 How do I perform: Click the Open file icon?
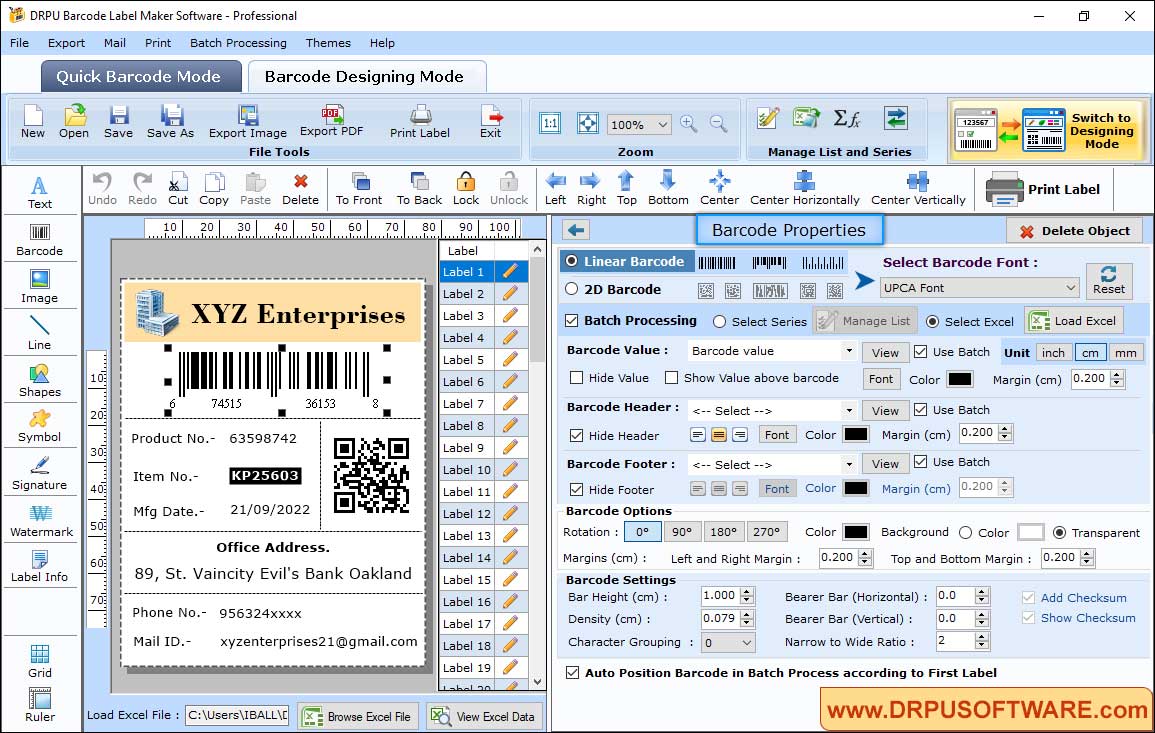click(74, 122)
